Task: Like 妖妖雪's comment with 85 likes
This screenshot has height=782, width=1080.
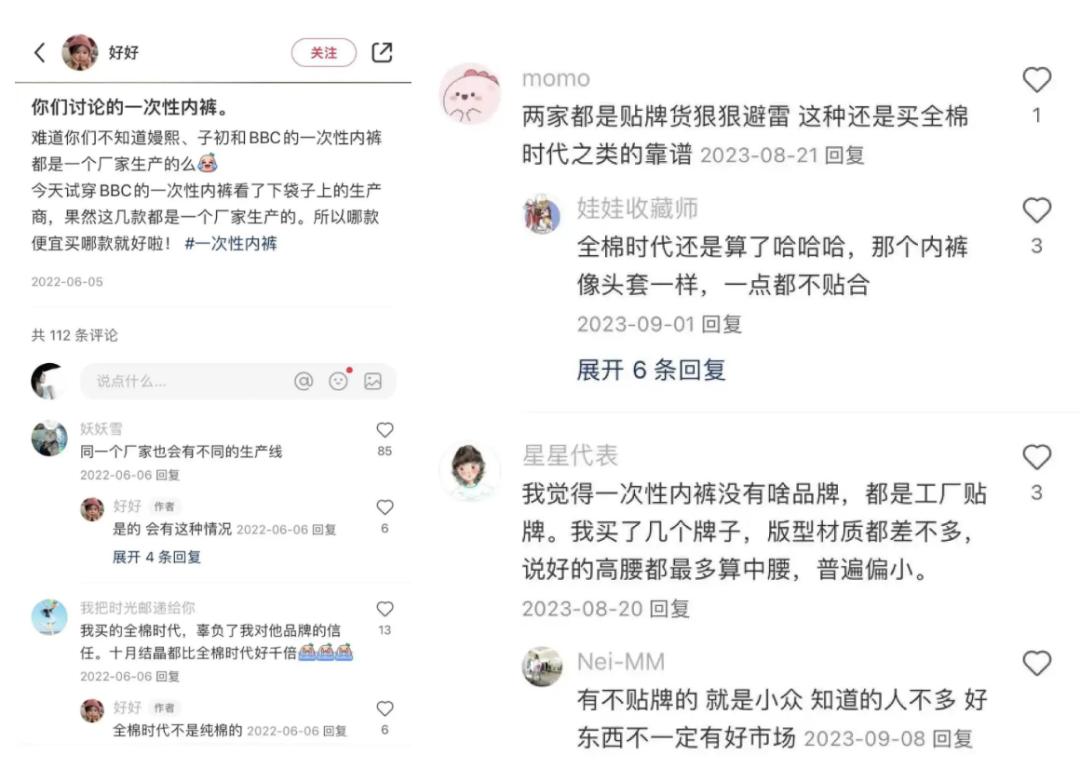Action: (384, 430)
